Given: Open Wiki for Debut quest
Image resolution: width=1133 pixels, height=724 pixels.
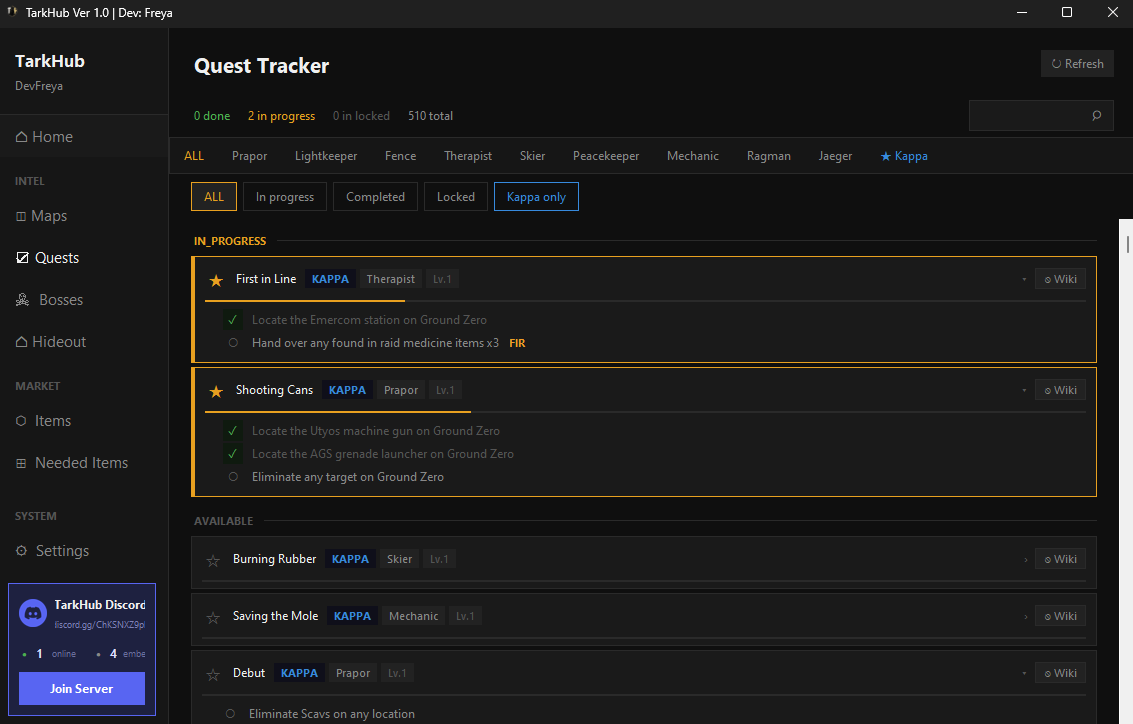Looking at the screenshot, I should click(x=1060, y=673).
